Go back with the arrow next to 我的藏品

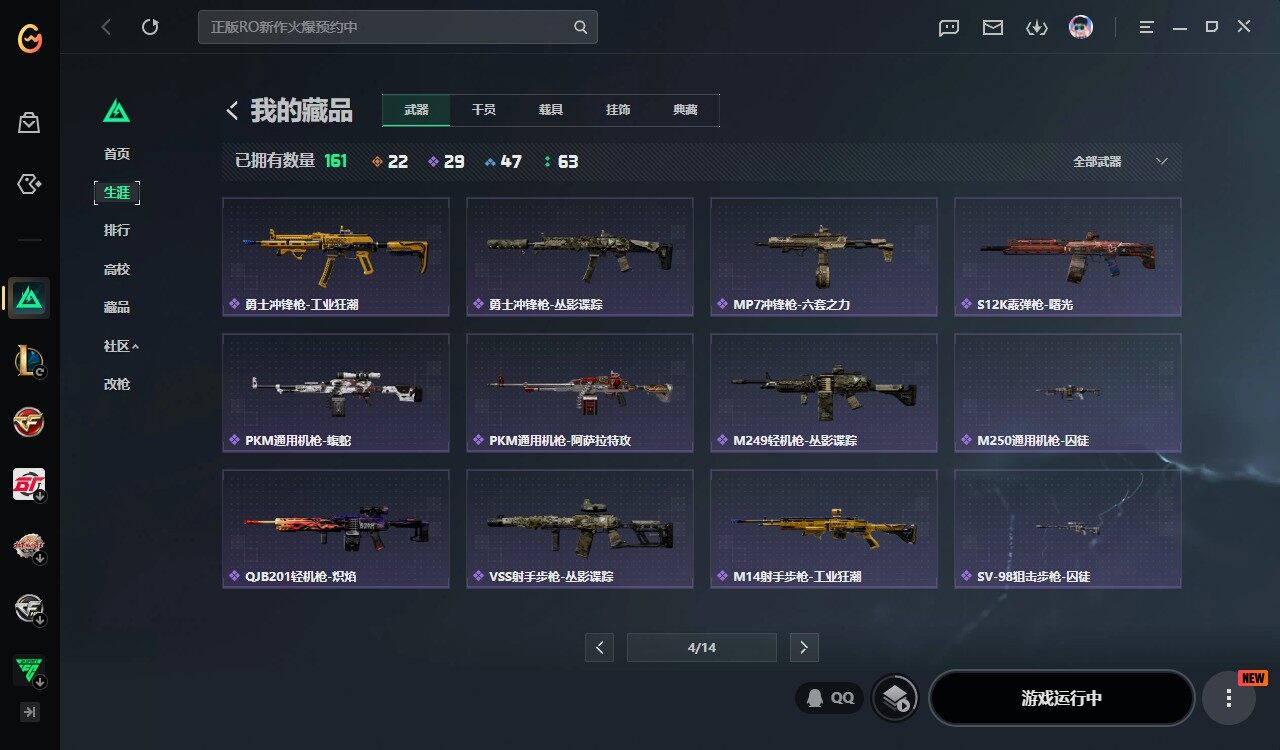[232, 110]
